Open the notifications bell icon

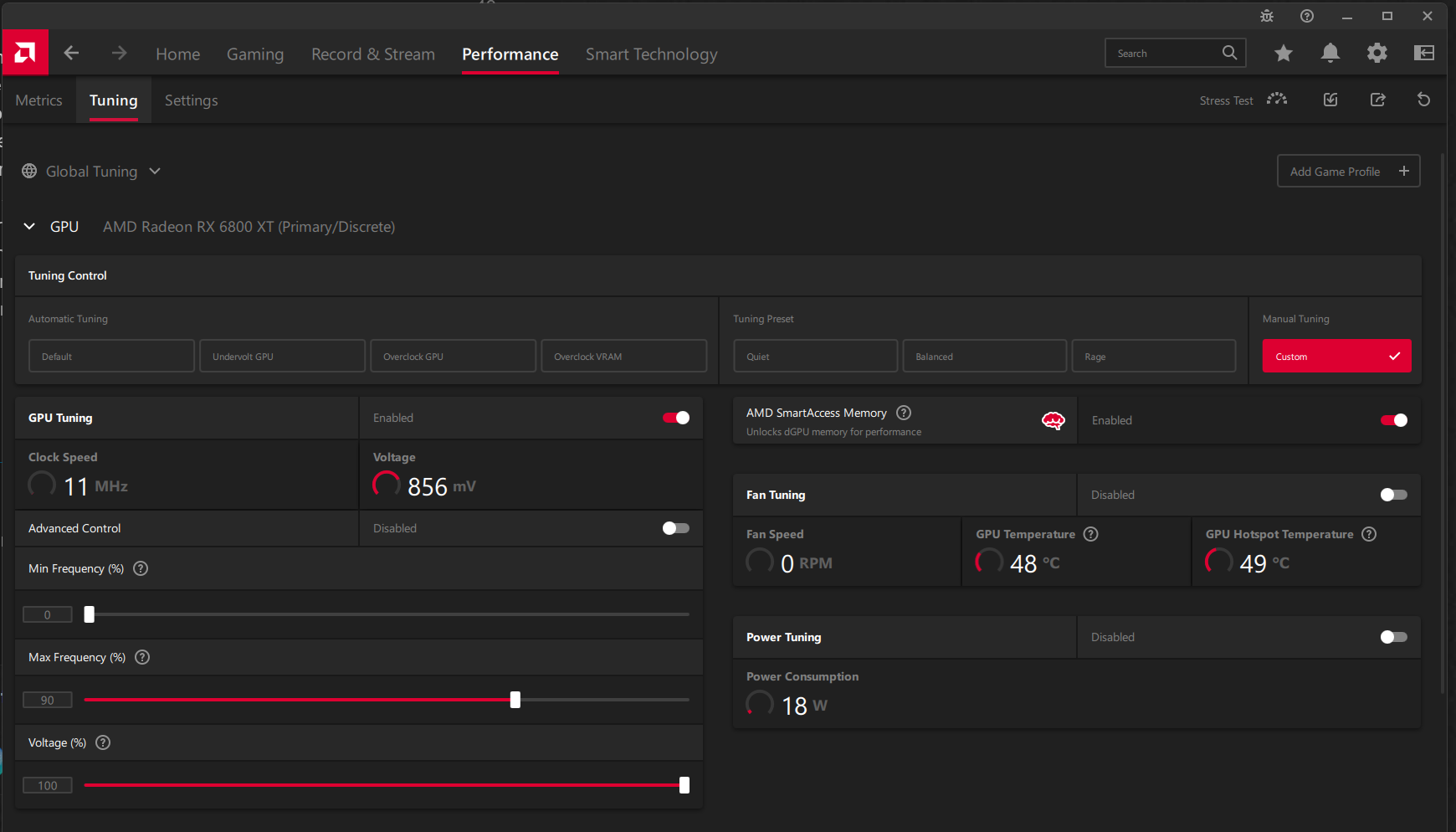coord(1330,54)
